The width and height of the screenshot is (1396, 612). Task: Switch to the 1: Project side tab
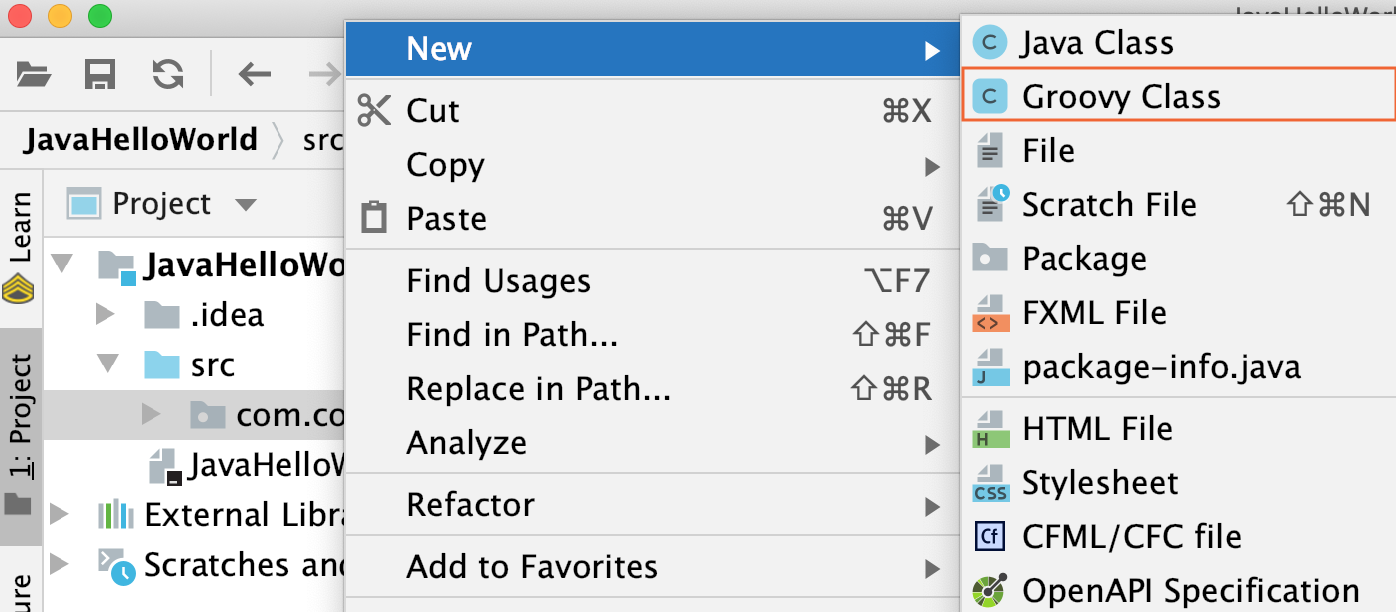coord(20,435)
